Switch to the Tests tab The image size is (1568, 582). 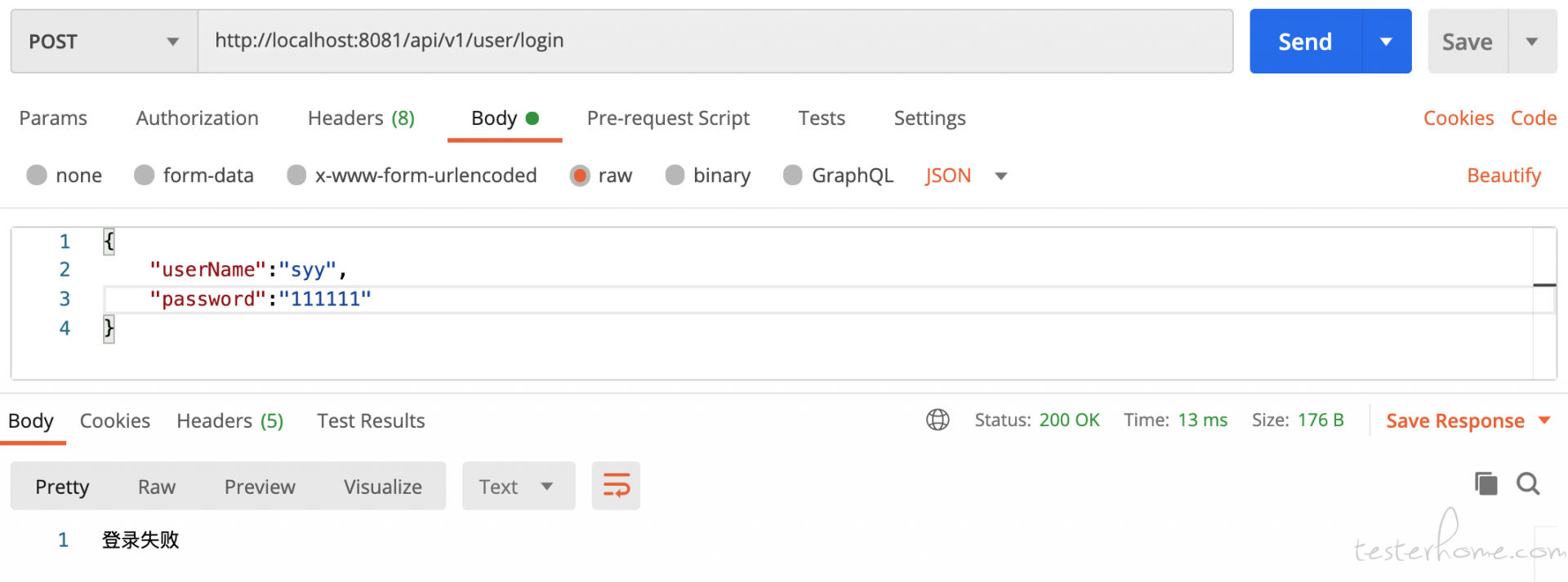[822, 118]
